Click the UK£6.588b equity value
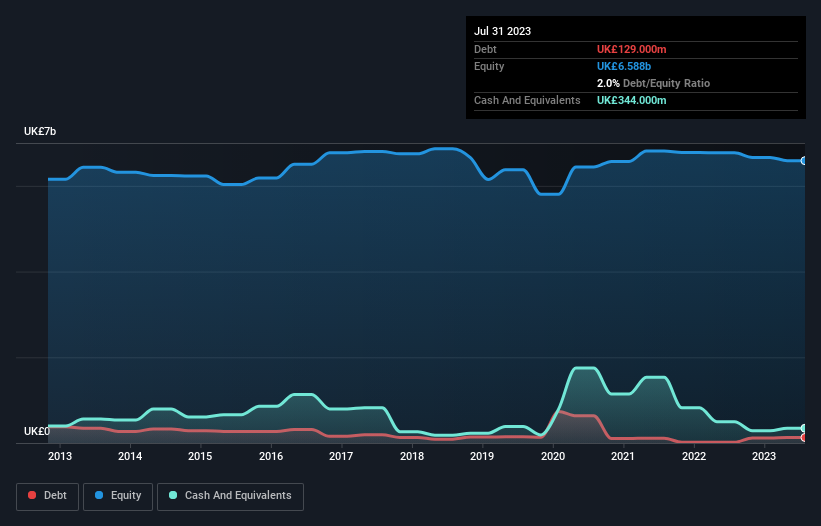821x526 pixels. (x=624, y=66)
